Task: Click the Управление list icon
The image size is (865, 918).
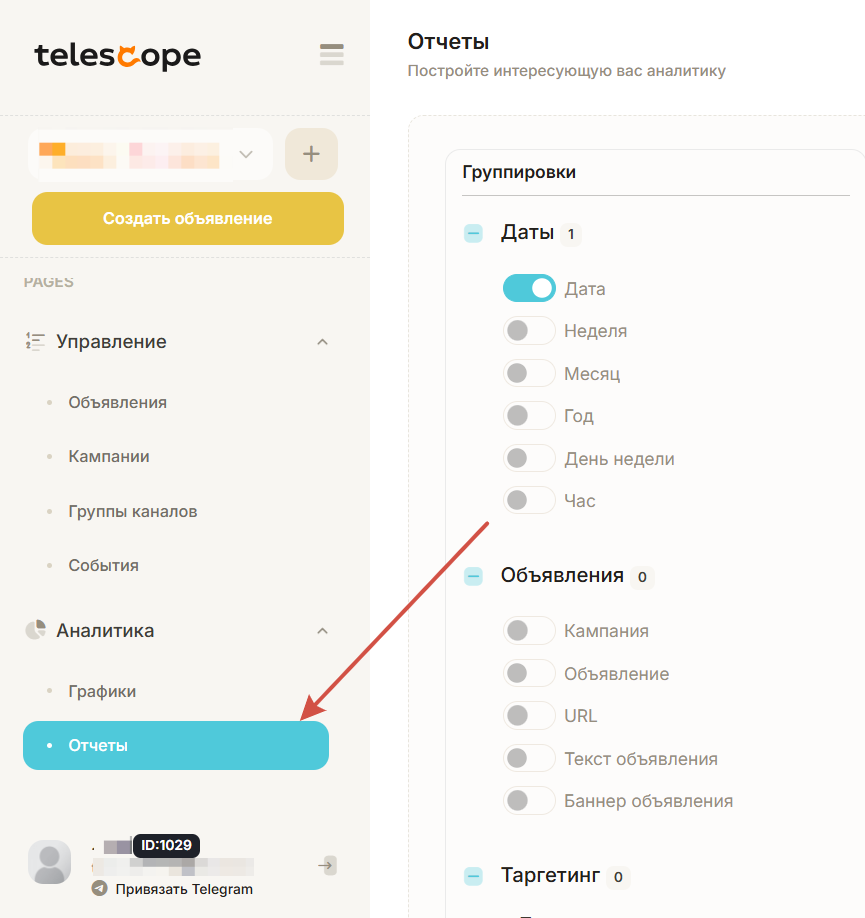Action: pyautogui.click(x=35, y=341)
